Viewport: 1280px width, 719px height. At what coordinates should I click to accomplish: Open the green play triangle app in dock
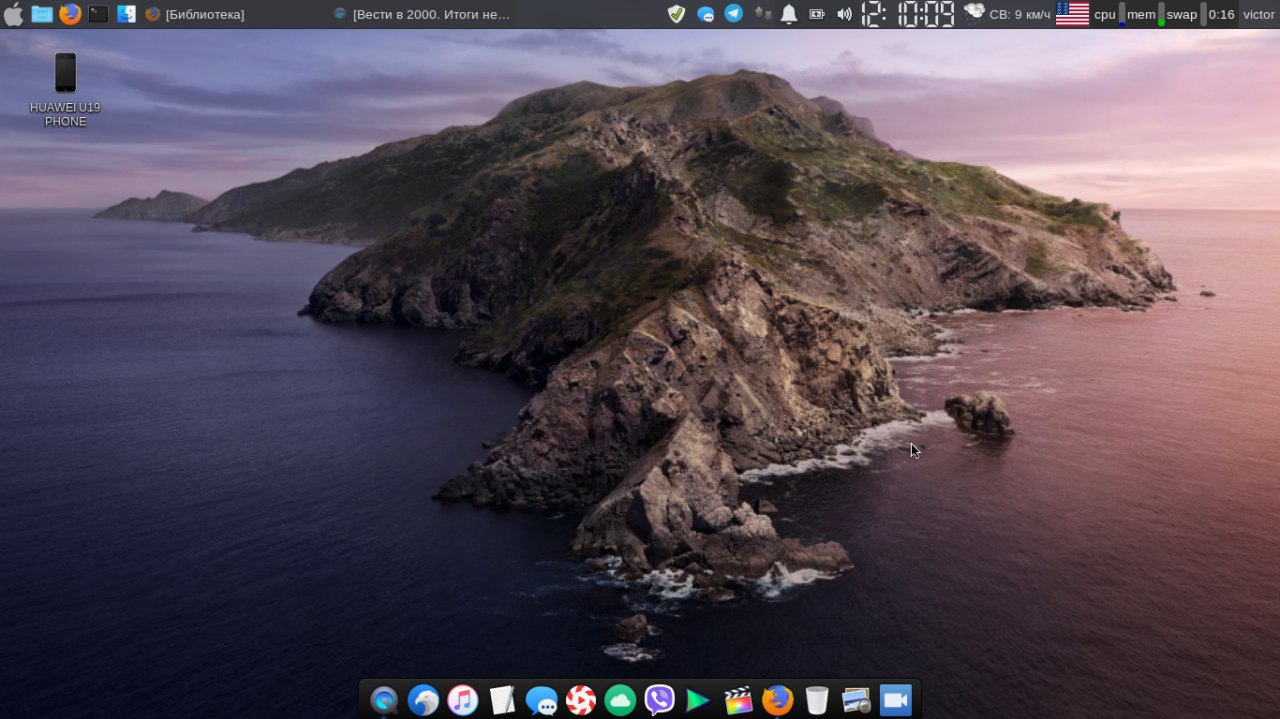pyautogui.click(x=698, y=700)
